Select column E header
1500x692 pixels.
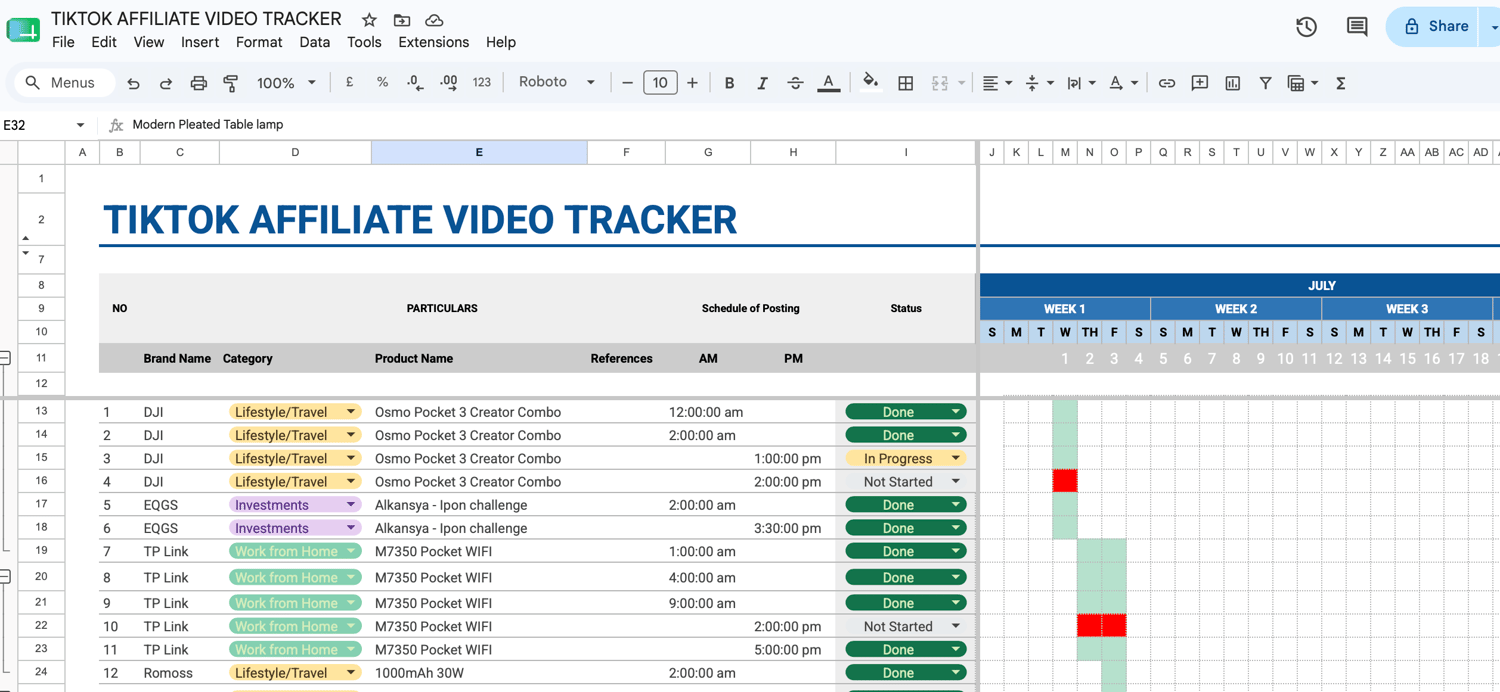[x=479, y=152]
